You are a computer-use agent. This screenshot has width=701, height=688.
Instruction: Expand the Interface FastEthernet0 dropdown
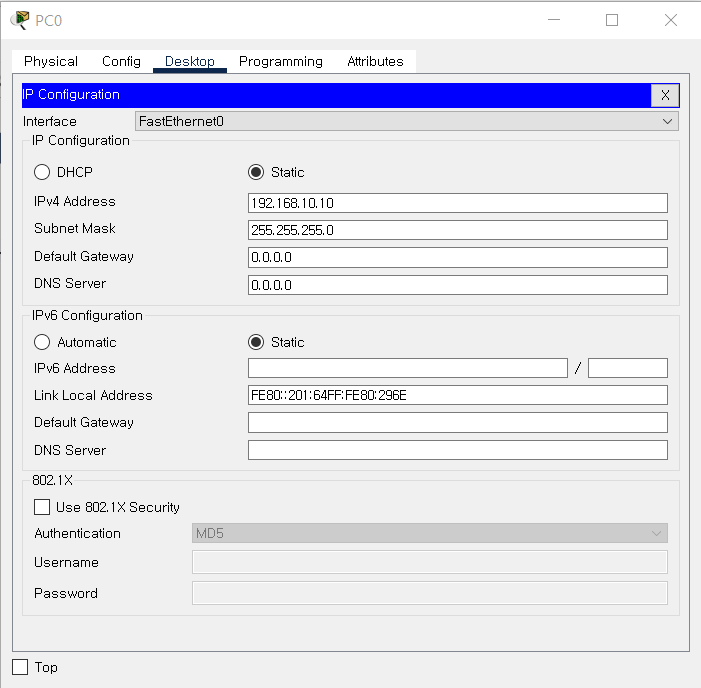click(x=406, y=121)
